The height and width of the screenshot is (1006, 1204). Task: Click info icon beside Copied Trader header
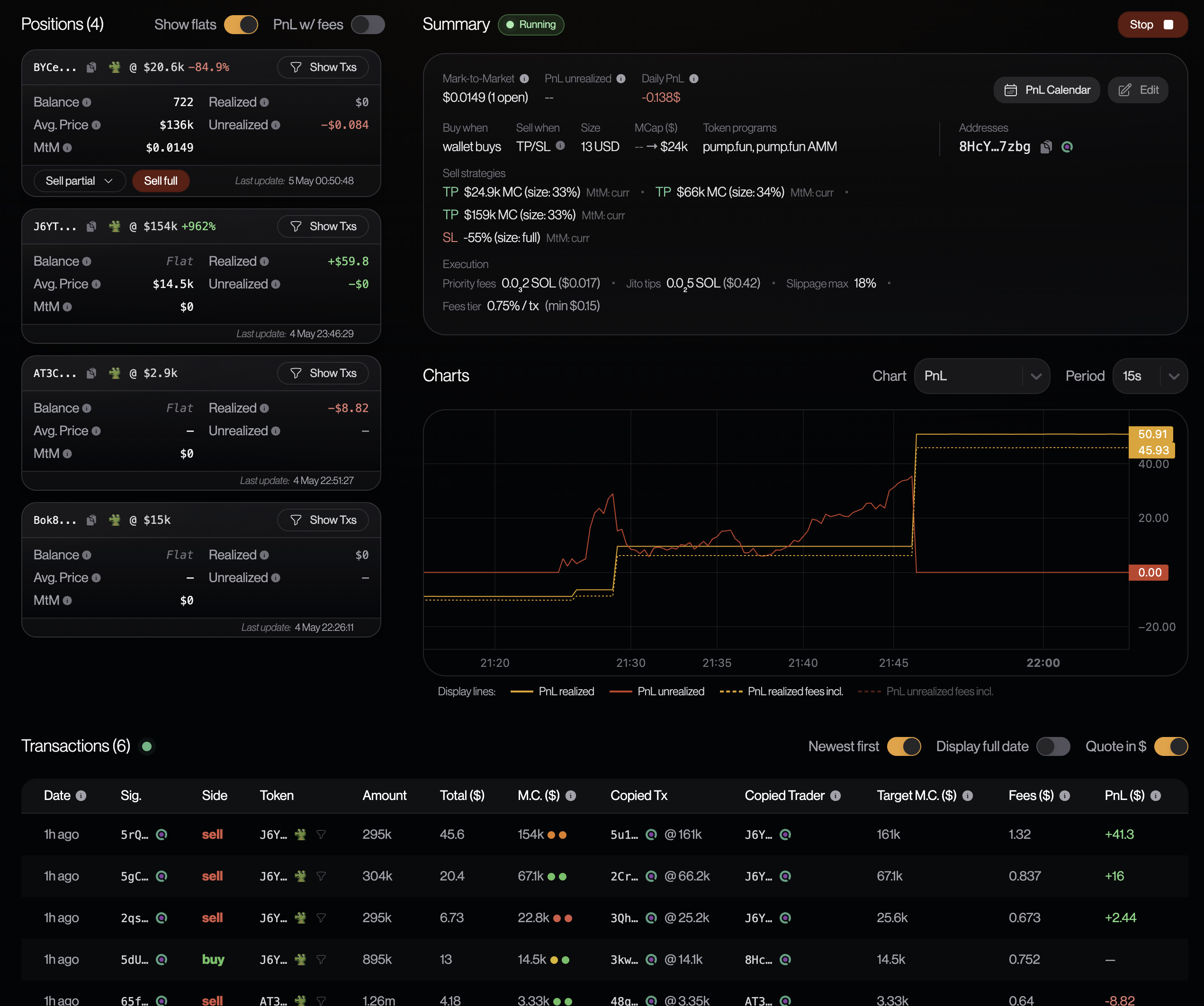pos(836,796)
